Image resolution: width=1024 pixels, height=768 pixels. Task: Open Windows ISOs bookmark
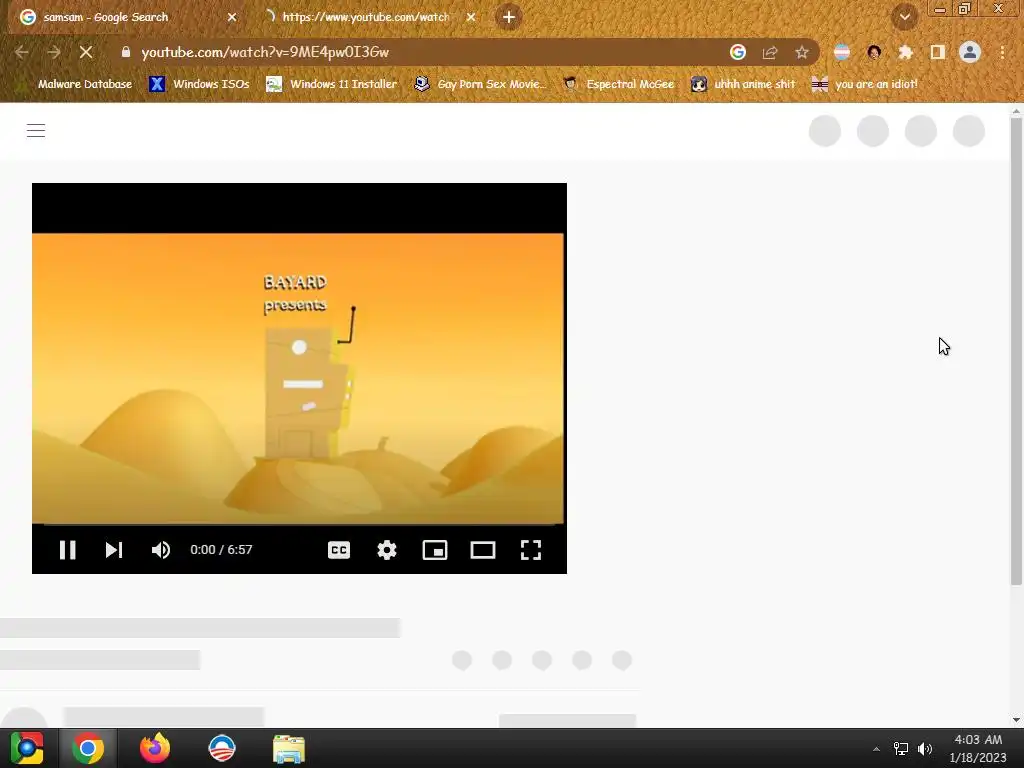click(200, 84)
